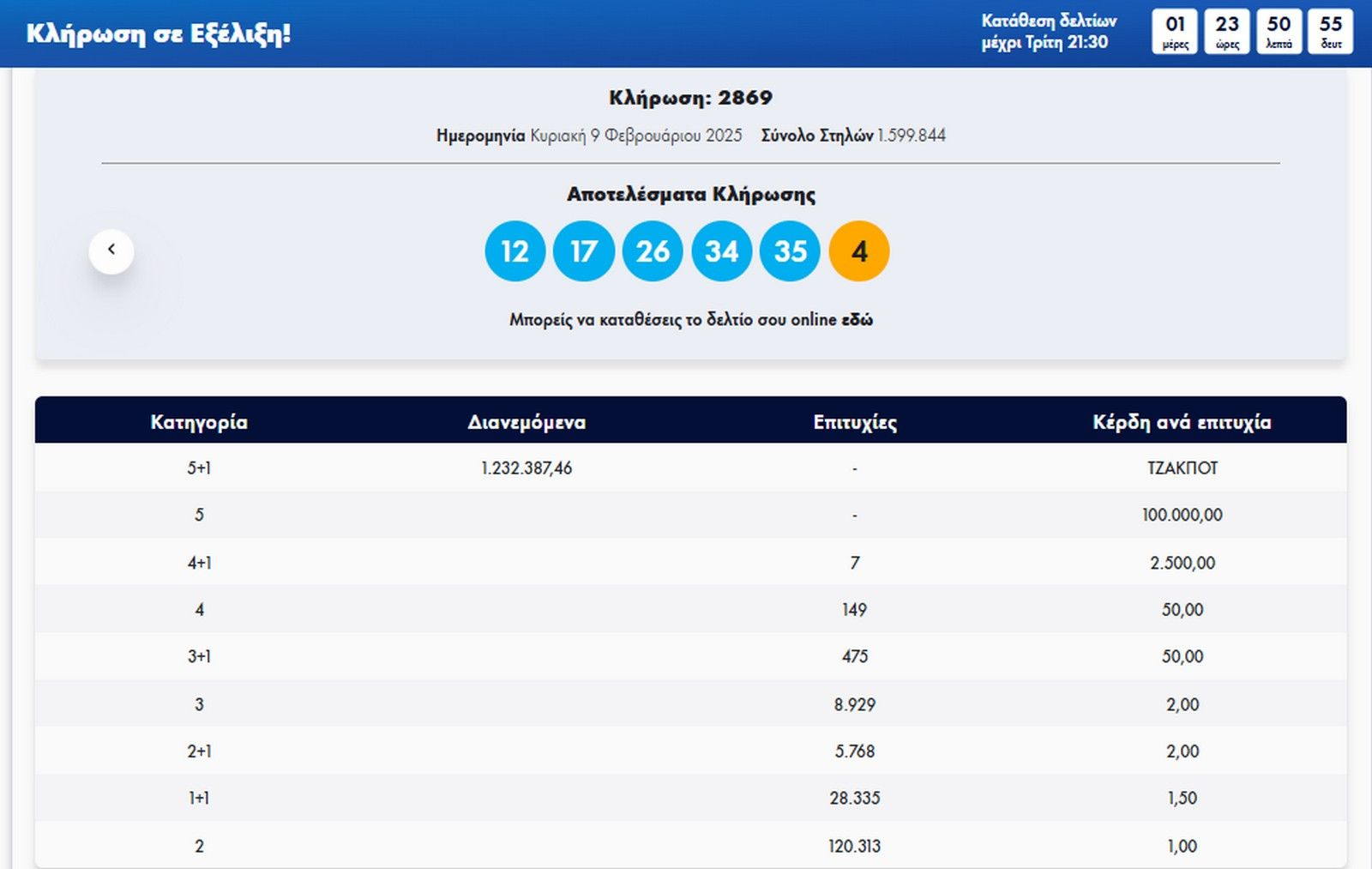
Task: Click the 'Κέρδη ανά επιτυχία' column header
Action: pyautogui.click(x=1182, y=422)
